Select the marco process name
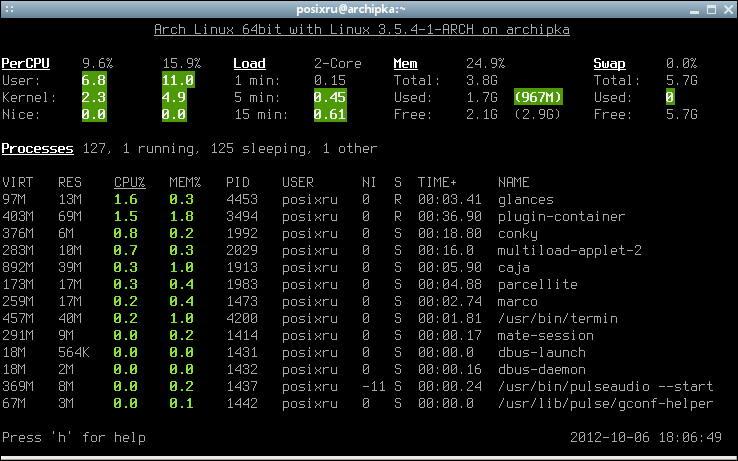Image resolution: width=738 pixels, height=461 pixels. pos(518,301)
